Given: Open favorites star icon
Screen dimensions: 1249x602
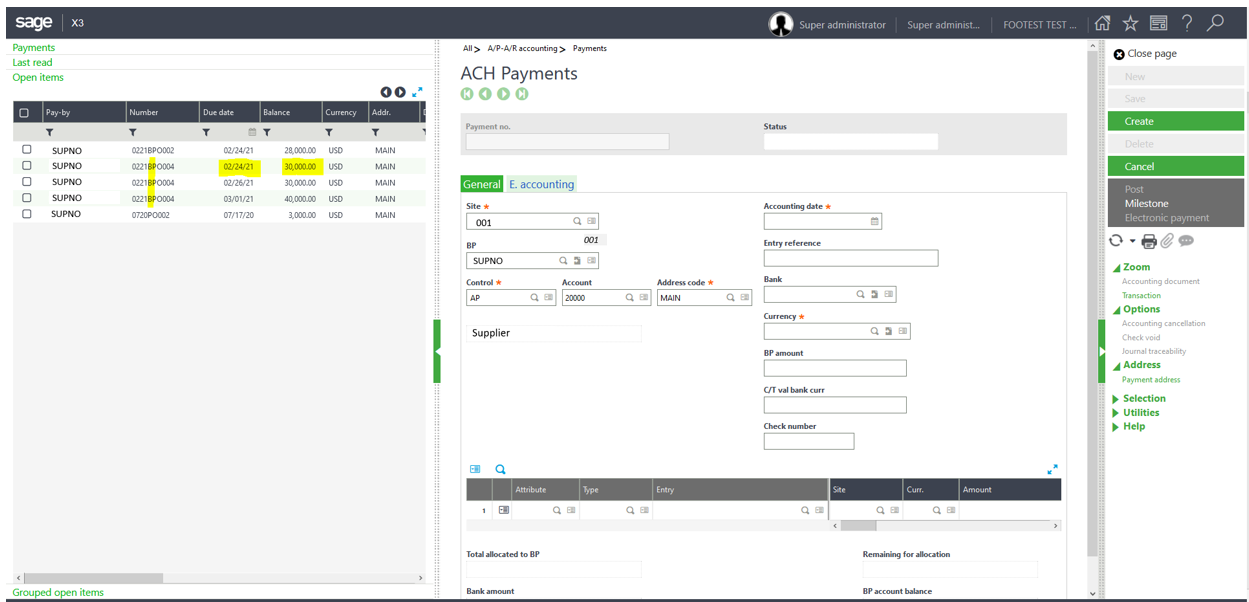Looking at the screenshot, I should (1130, 24).
